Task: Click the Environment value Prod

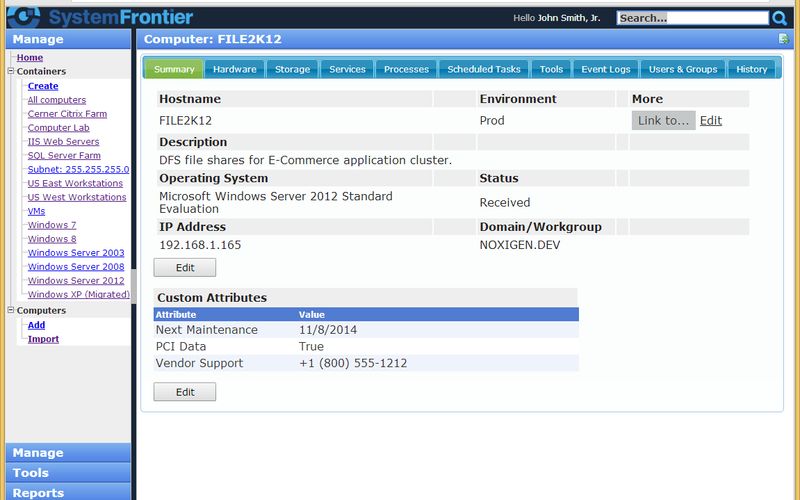Action: (x=492, y=120)
